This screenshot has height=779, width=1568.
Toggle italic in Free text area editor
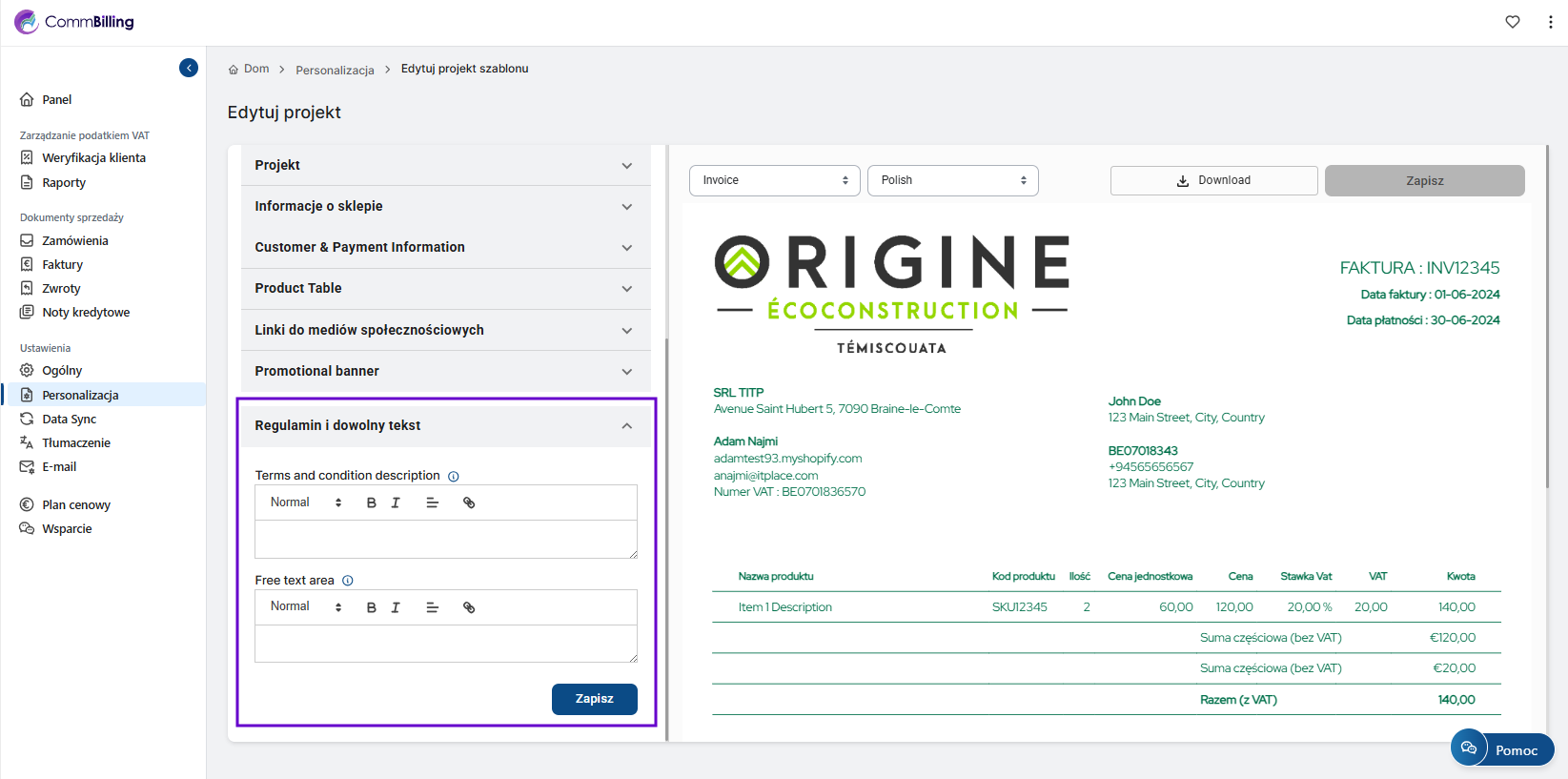click(396, 607)
